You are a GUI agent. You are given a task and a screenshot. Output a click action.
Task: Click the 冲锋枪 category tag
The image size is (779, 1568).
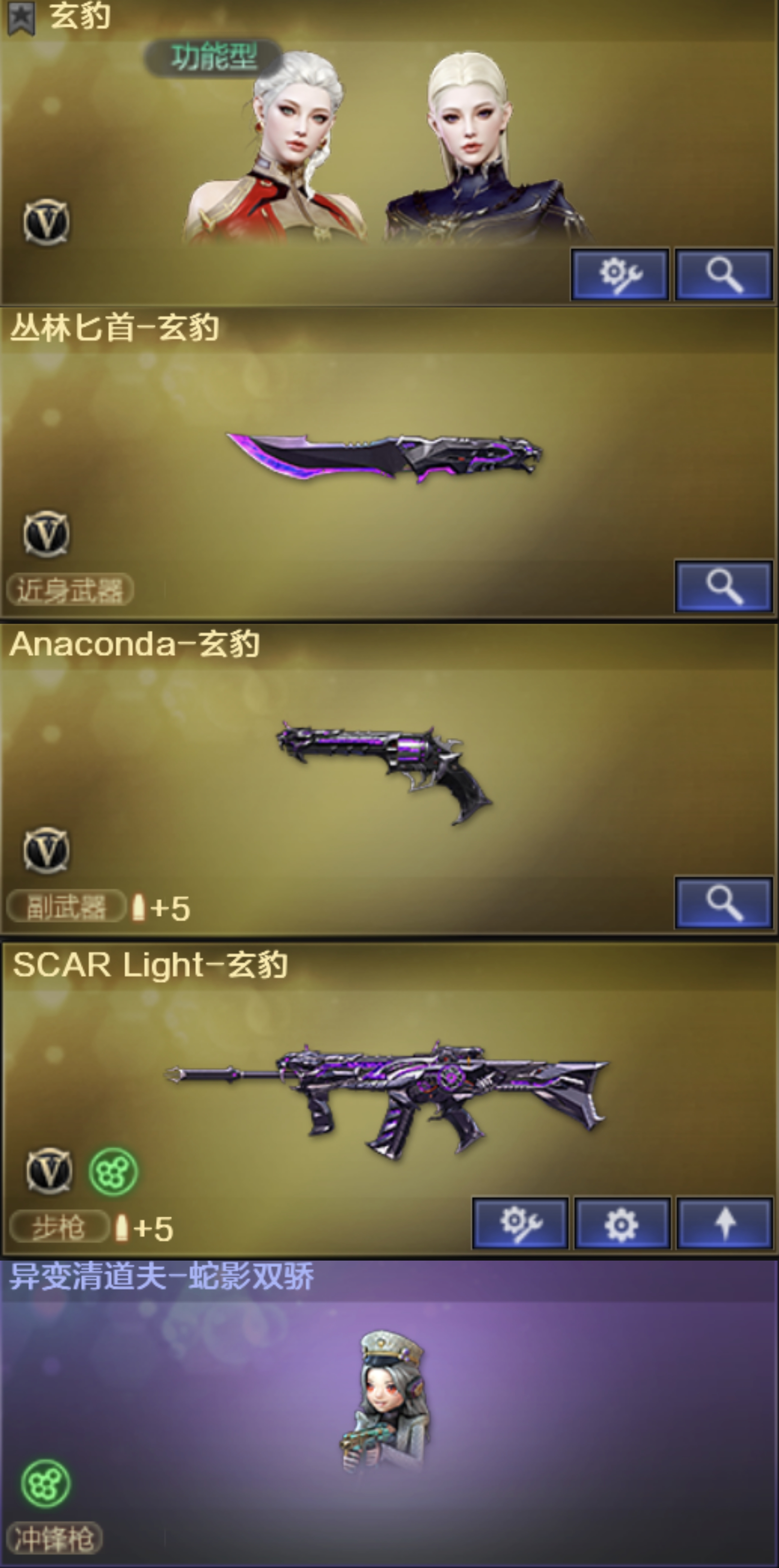coord(54,1538)
